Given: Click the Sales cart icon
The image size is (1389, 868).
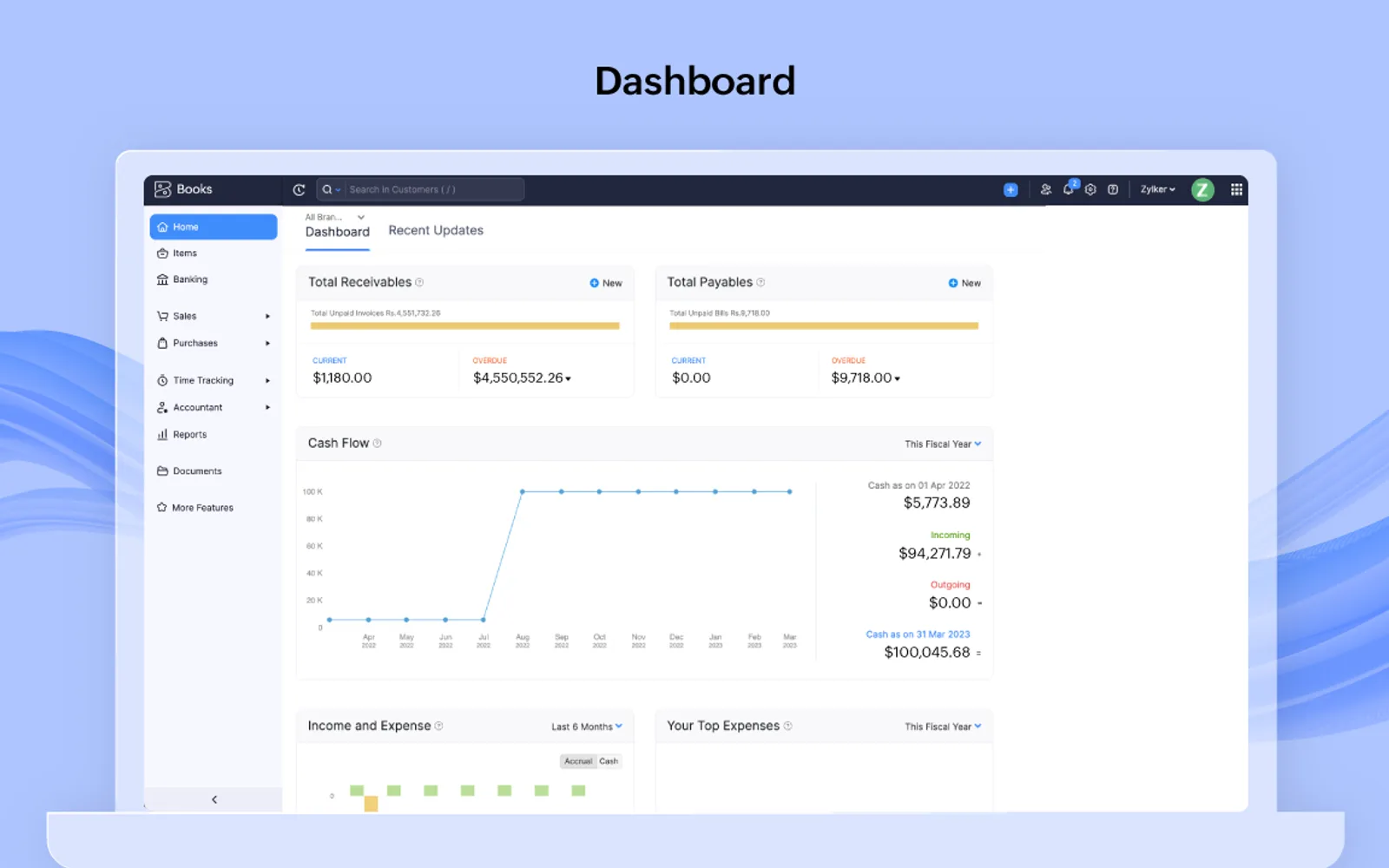Looking at the screenshot, I should coord(162,317).
